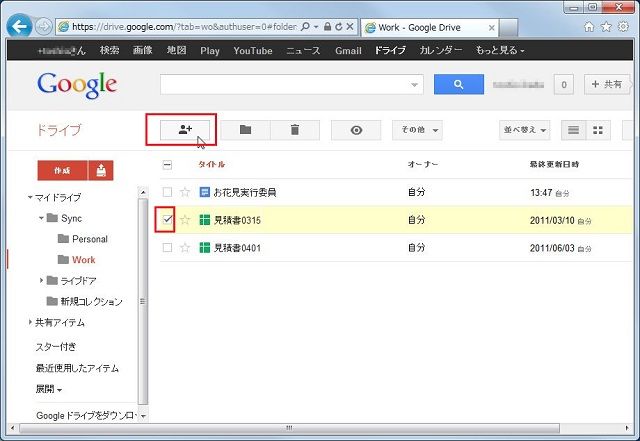The image size is (640, 441).
Task: Expand the 共有アイテム node
Action: (x=30, y=322)
